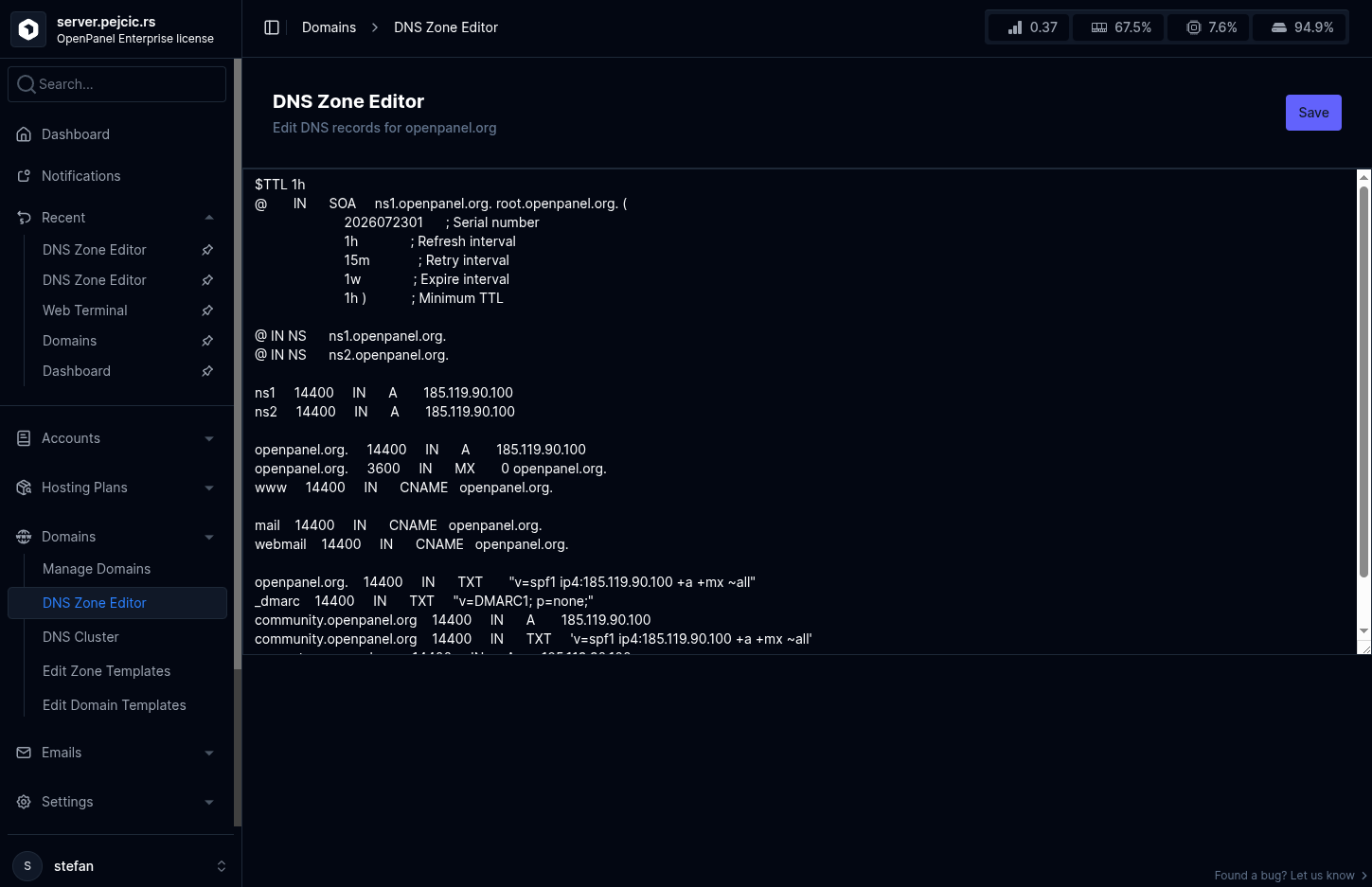Viewport: 1372px width, 887px height.
Task: Pin the first DNS Zone Editor recent item
Action: pos(207,250)
